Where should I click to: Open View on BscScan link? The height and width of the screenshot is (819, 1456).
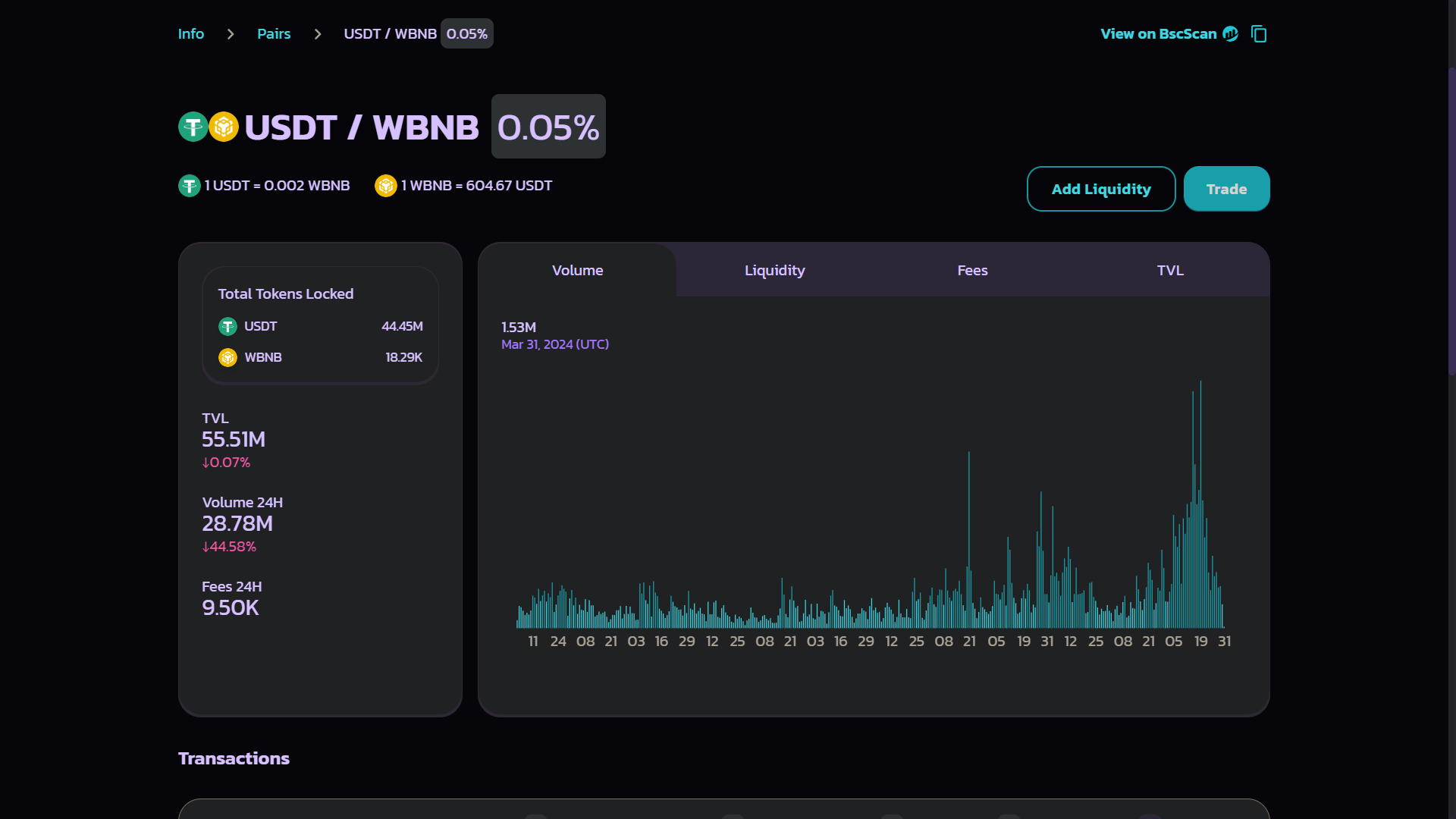[x=1158, y=34]
